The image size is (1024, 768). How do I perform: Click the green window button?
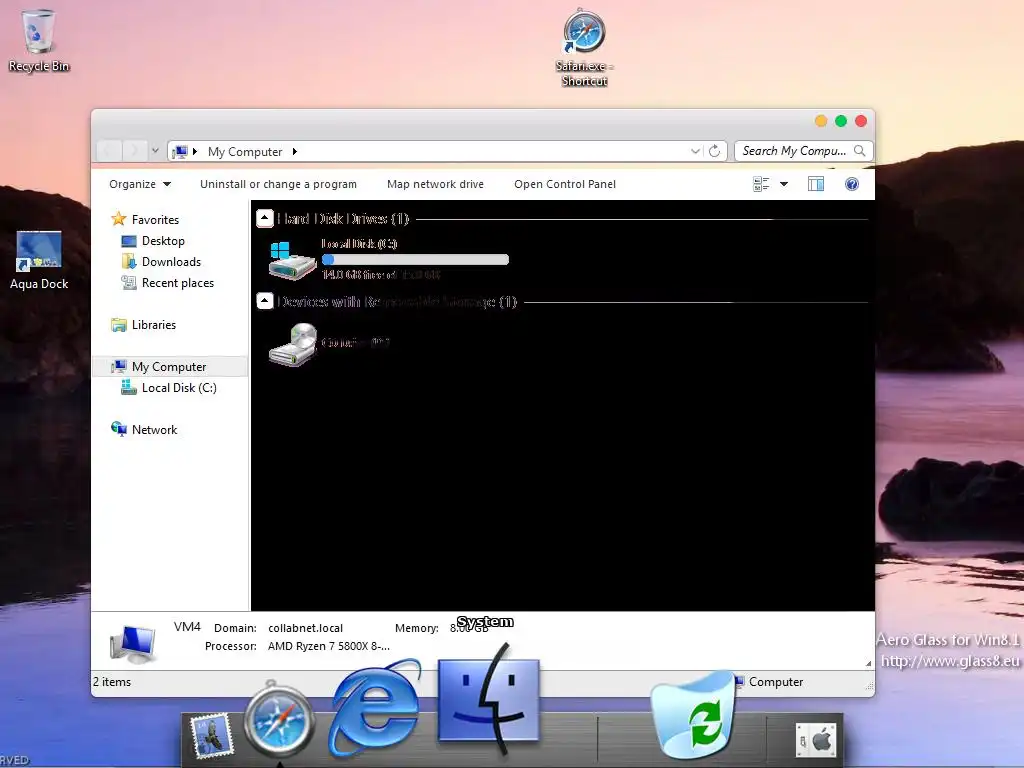click(x=841, y=121)
